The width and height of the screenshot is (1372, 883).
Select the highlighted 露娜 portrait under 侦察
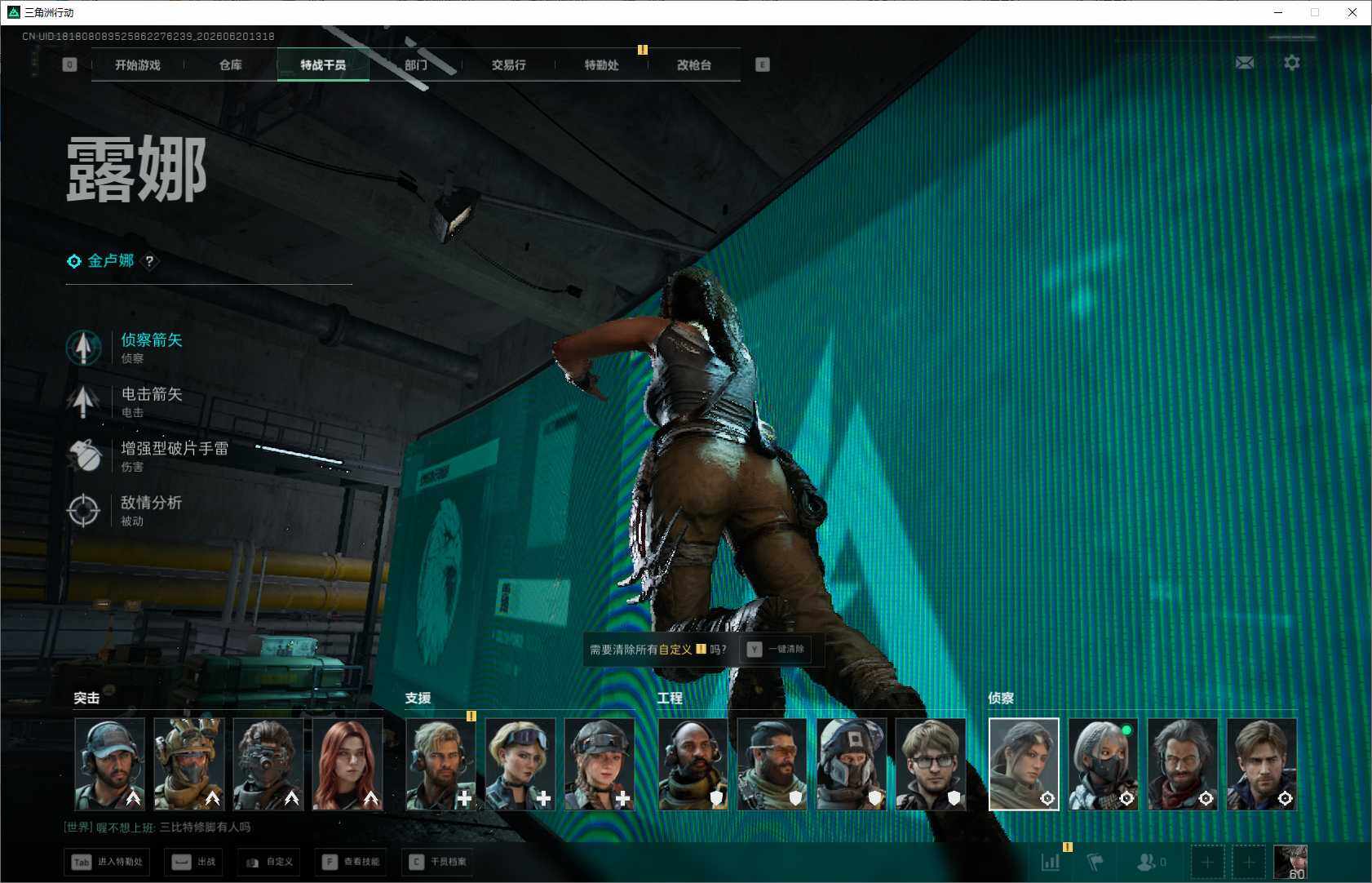click(1024, 764)
